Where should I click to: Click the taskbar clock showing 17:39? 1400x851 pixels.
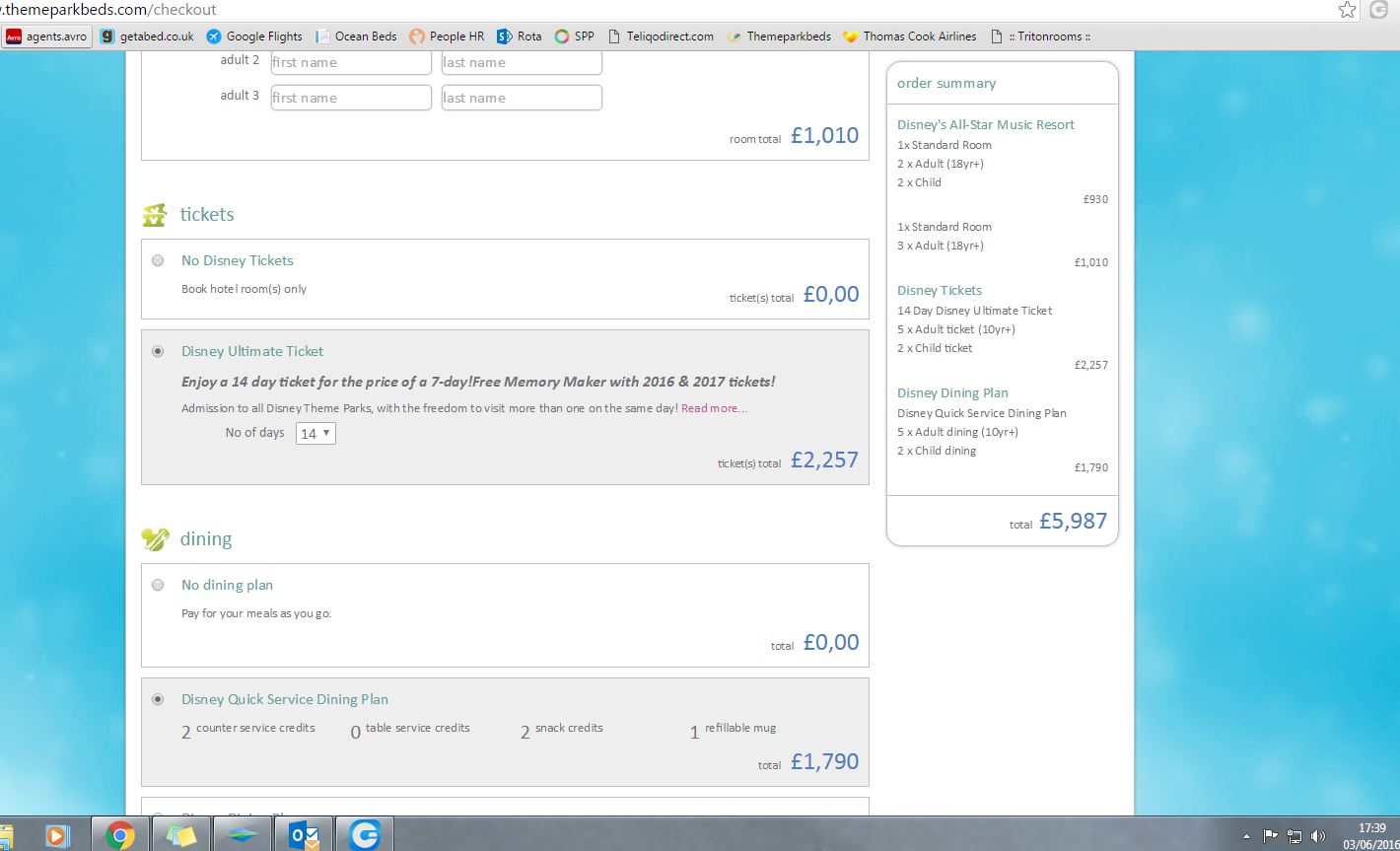(x=1371, y=828)
